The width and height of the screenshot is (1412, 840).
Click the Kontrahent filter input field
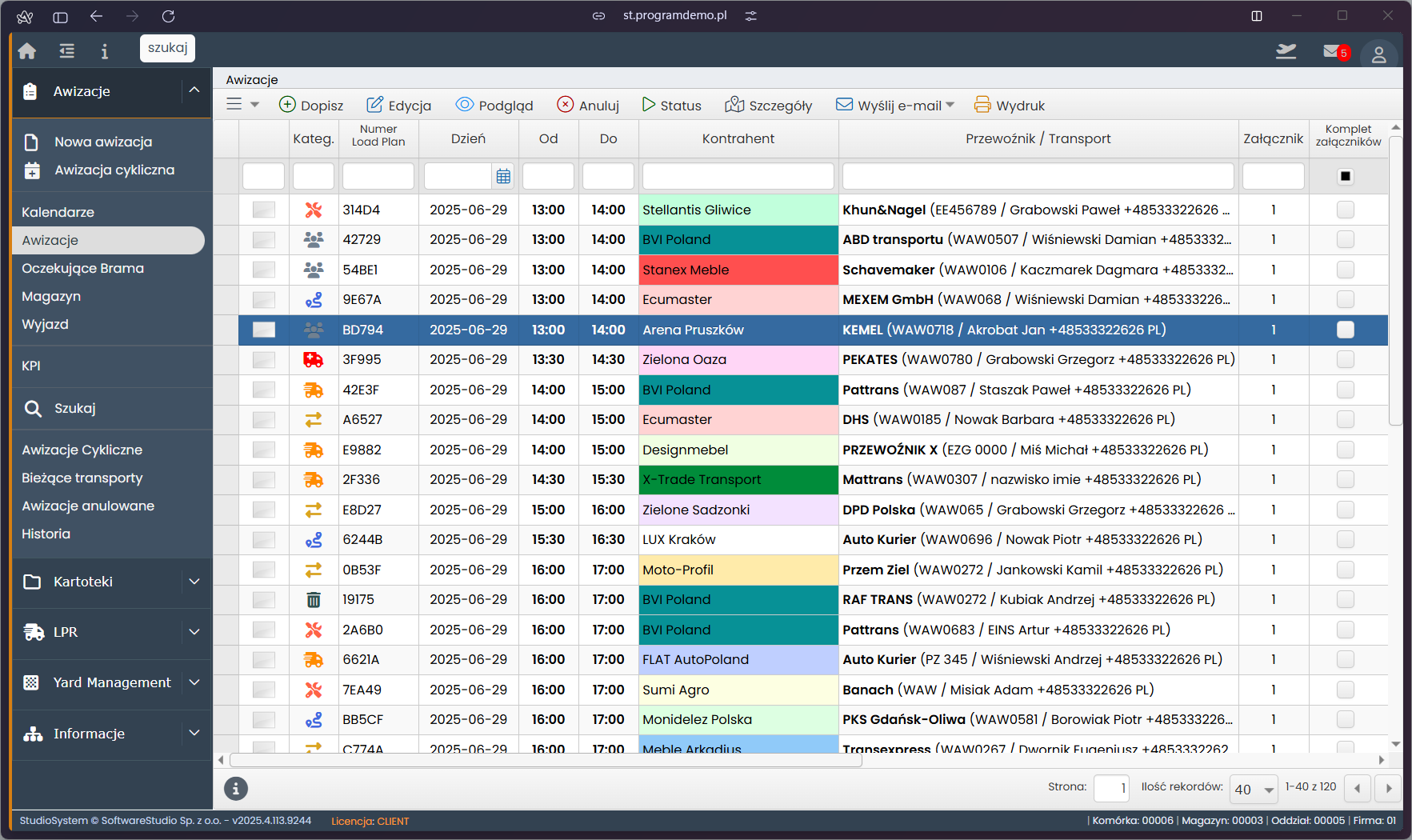[738, 177]
